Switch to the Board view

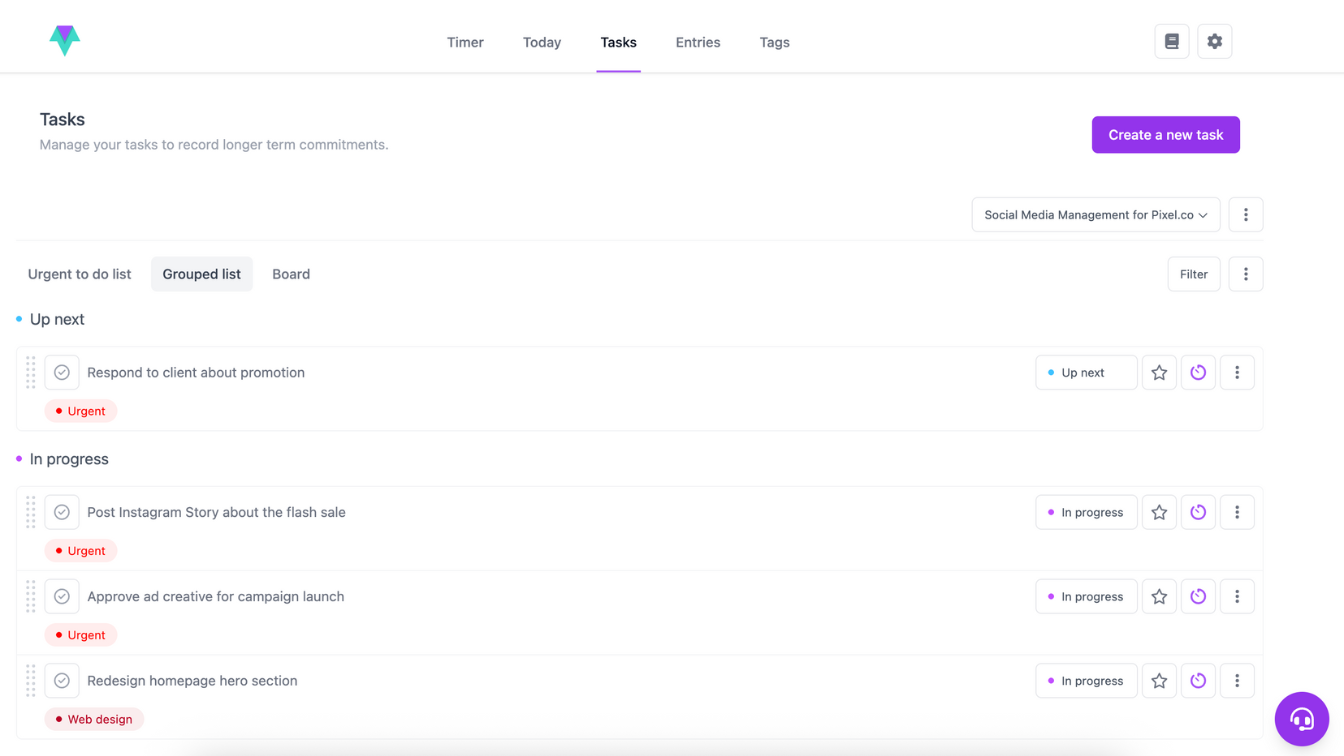[291, 274]
